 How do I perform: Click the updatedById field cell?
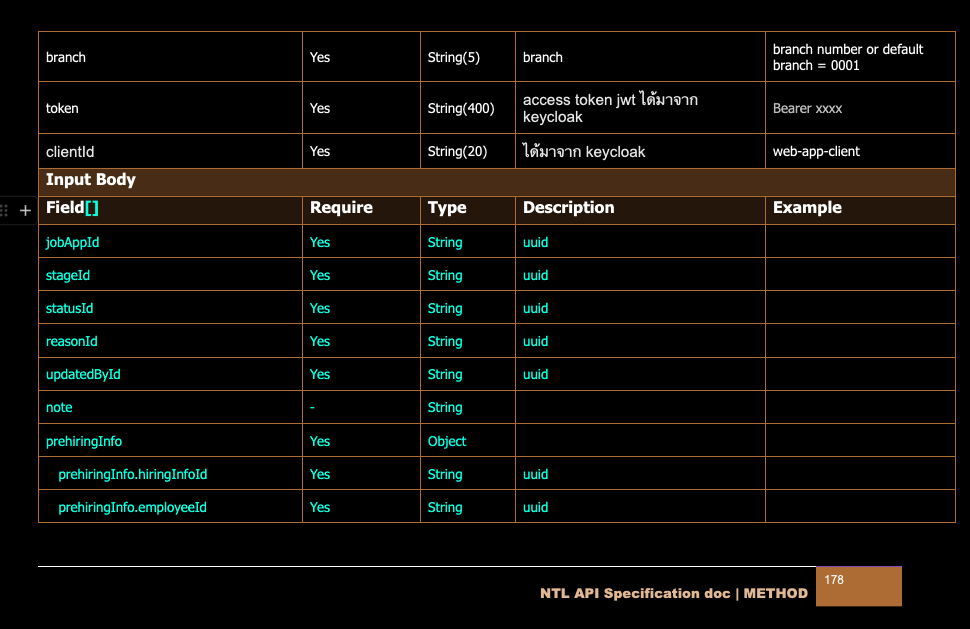pyautogui.click(x=83, y=374)
